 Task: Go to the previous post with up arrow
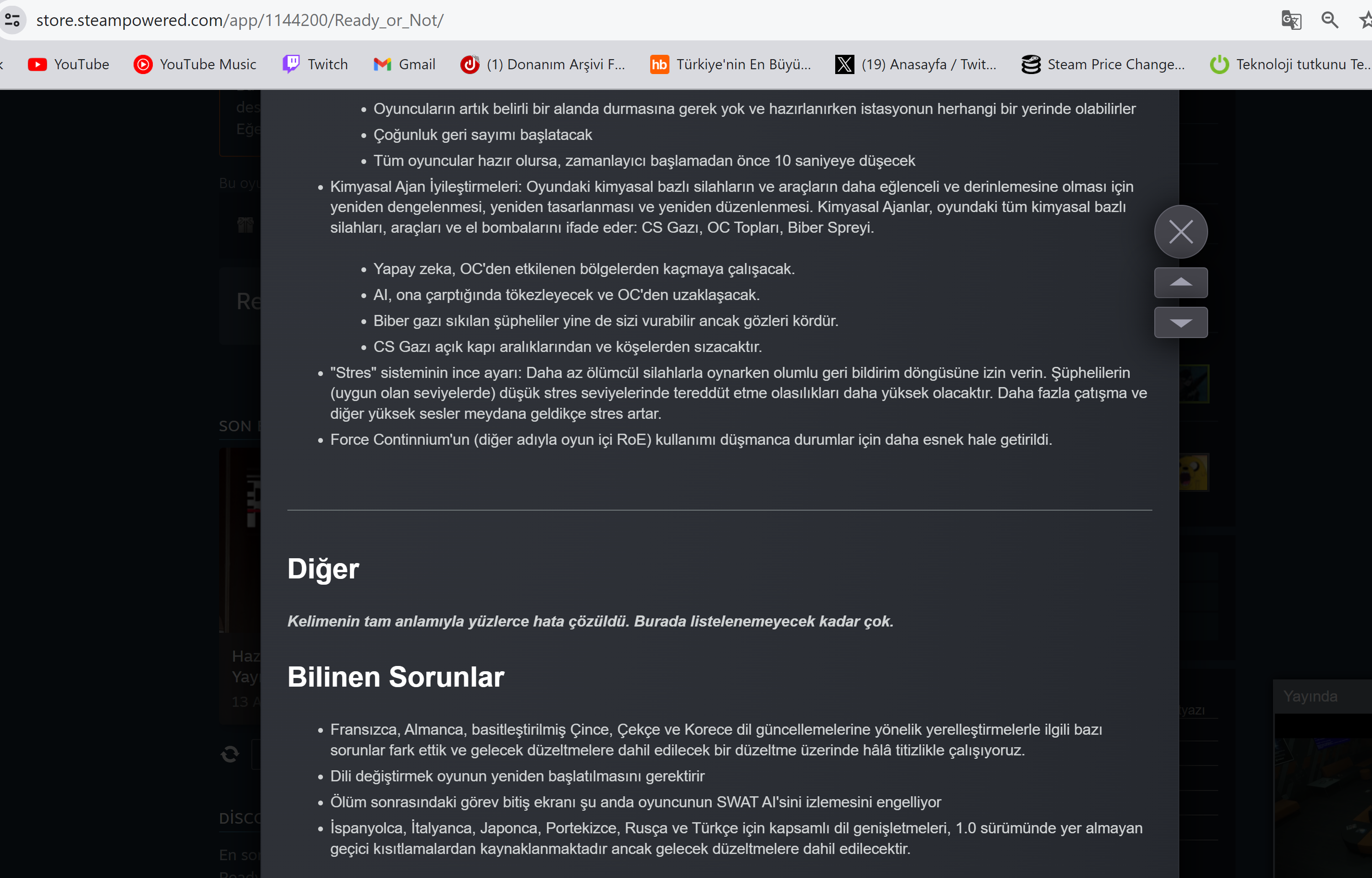point(1181,283)
